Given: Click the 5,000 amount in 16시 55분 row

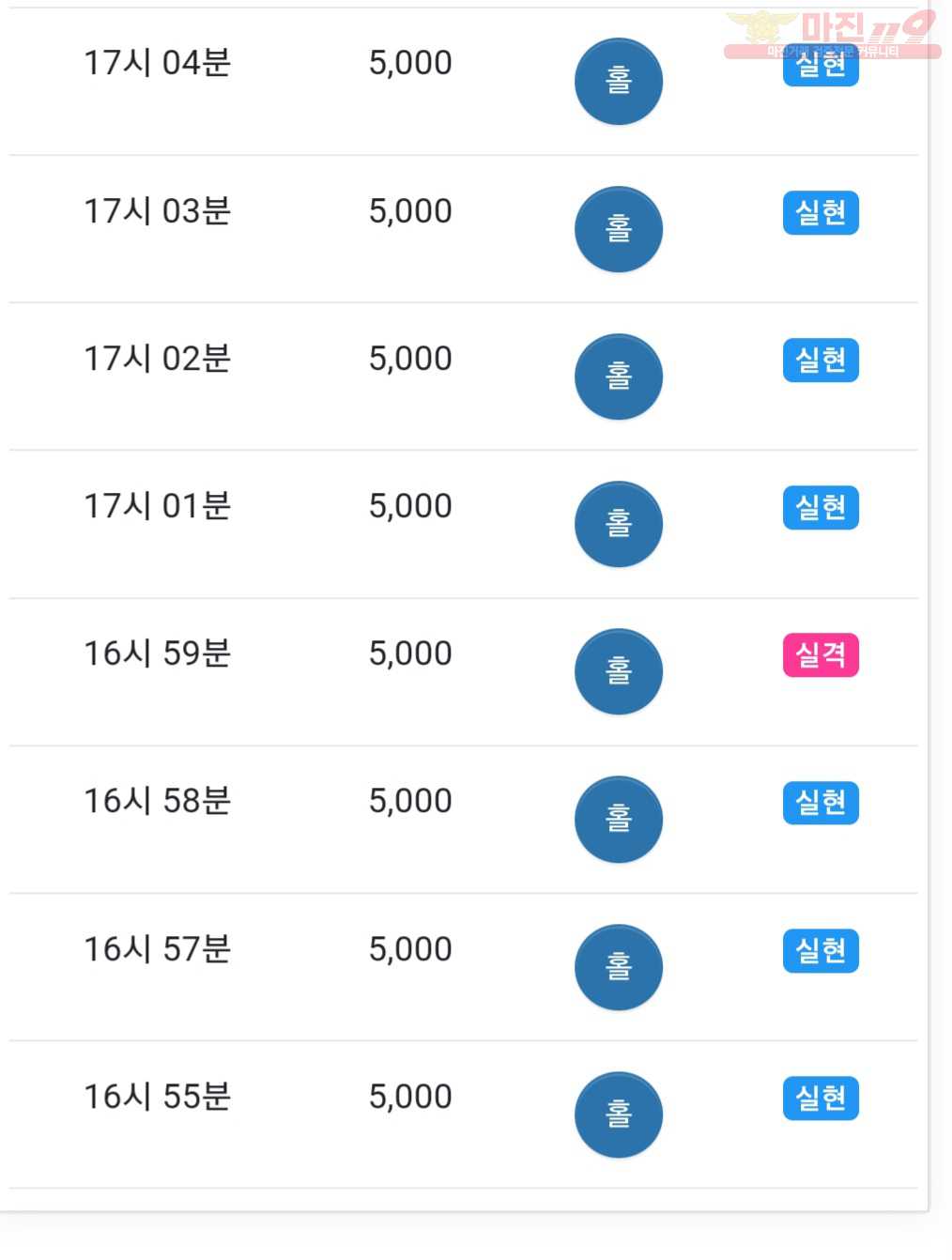Looking at the screenshot, I should click(x=410, y=1097).
